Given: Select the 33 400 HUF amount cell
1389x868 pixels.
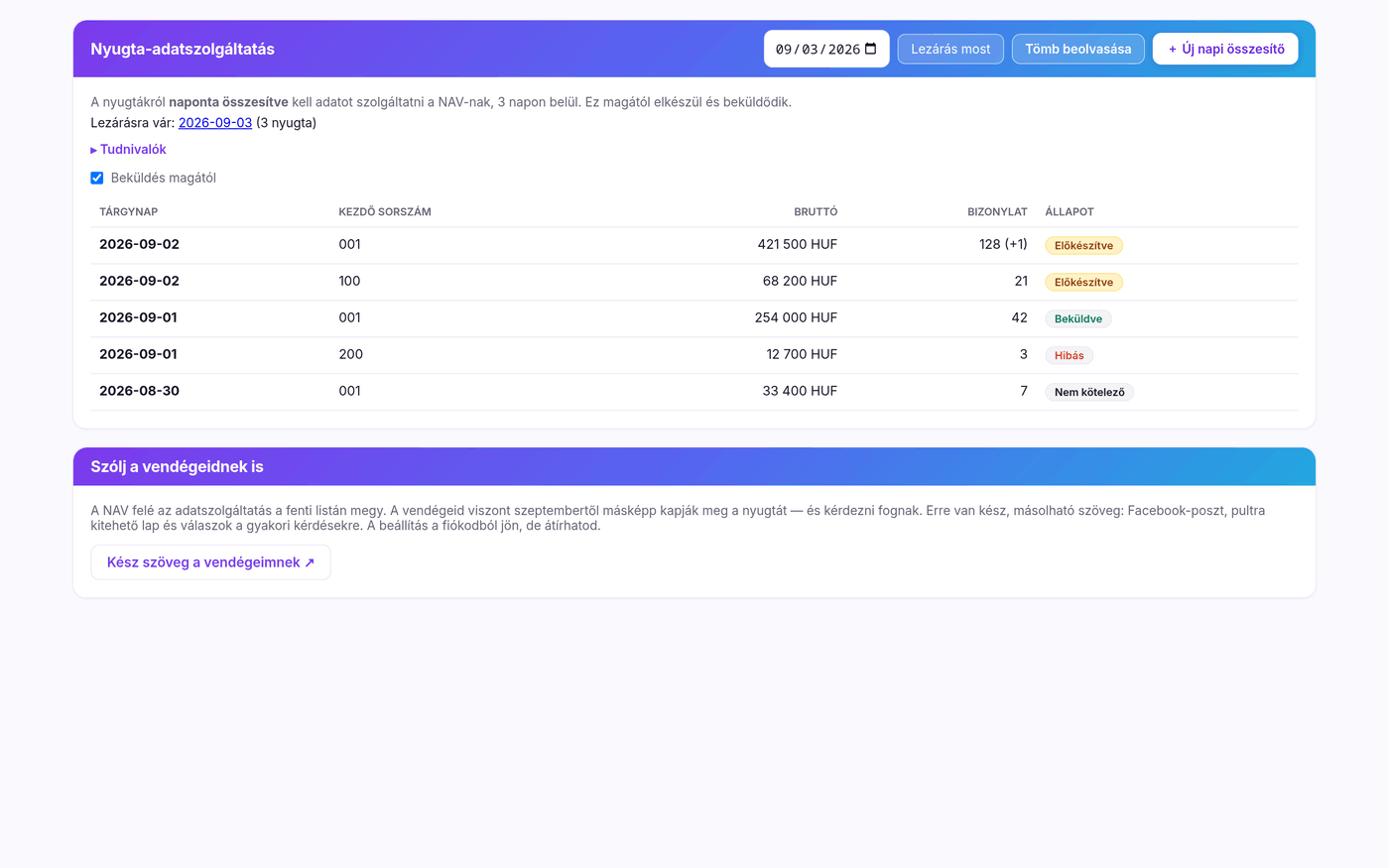Looking at the screenshot, I should [800, 391].
